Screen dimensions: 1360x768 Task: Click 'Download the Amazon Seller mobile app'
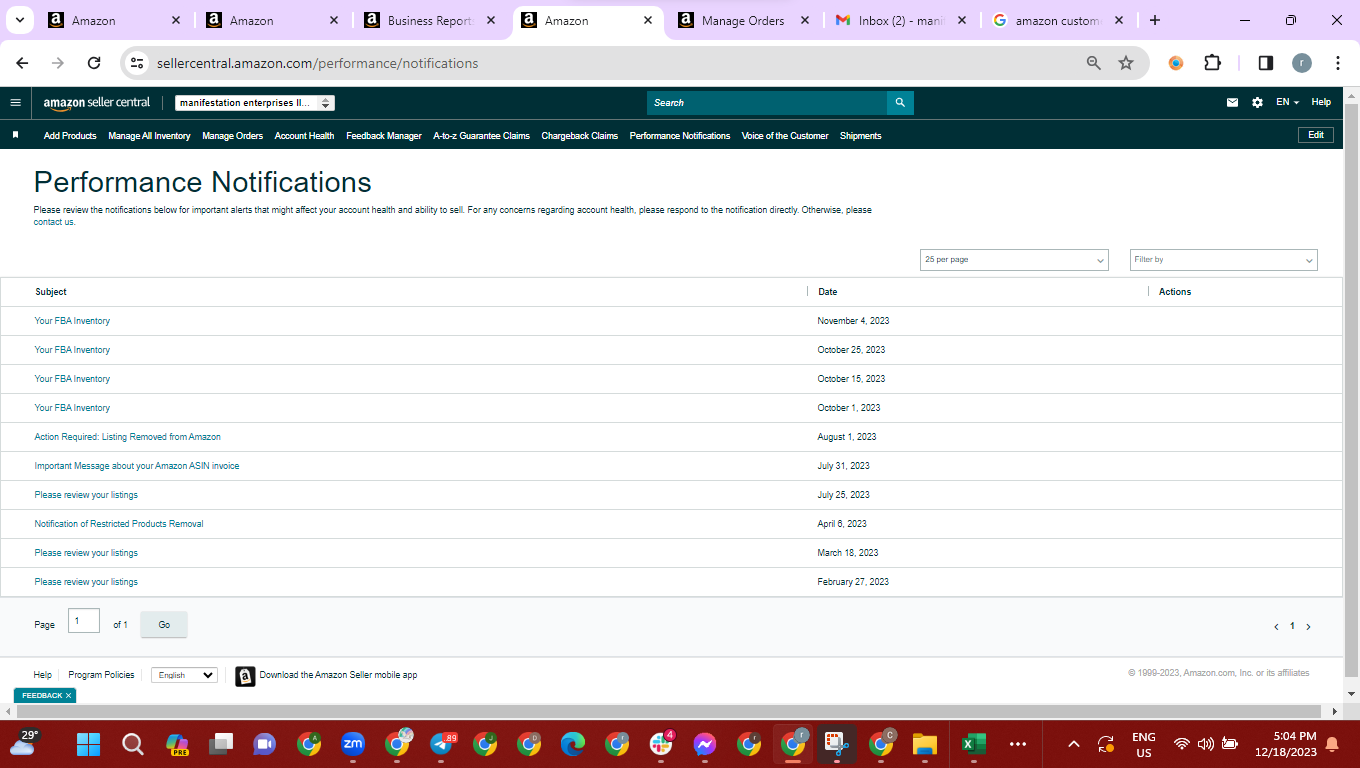point(338,675)
